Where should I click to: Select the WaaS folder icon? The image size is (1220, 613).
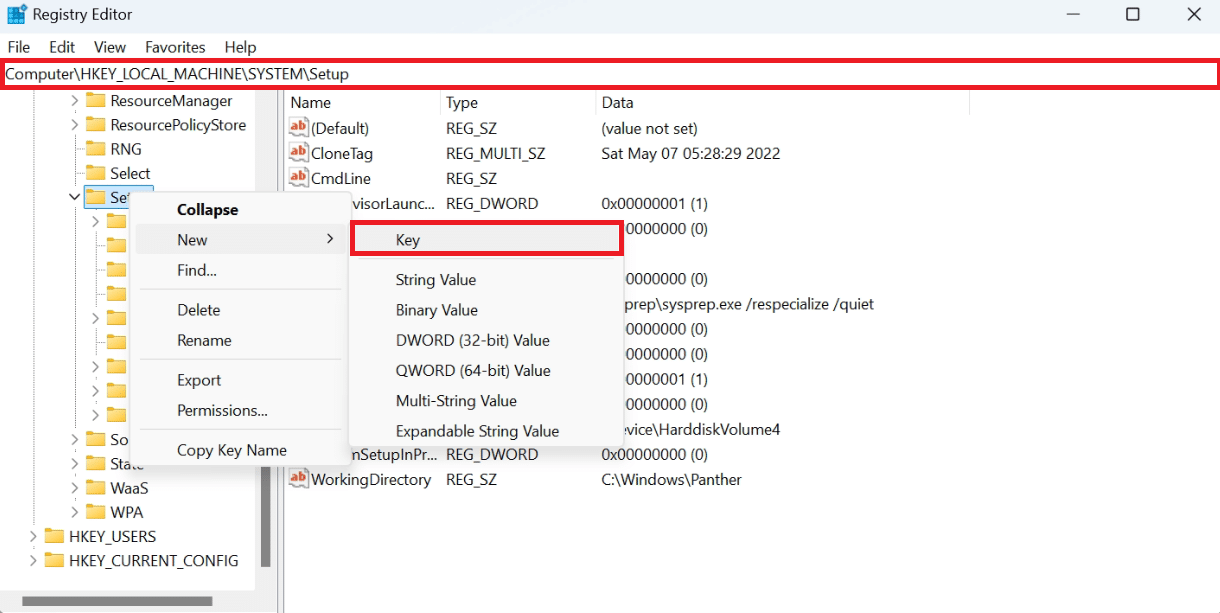[95, 488]
